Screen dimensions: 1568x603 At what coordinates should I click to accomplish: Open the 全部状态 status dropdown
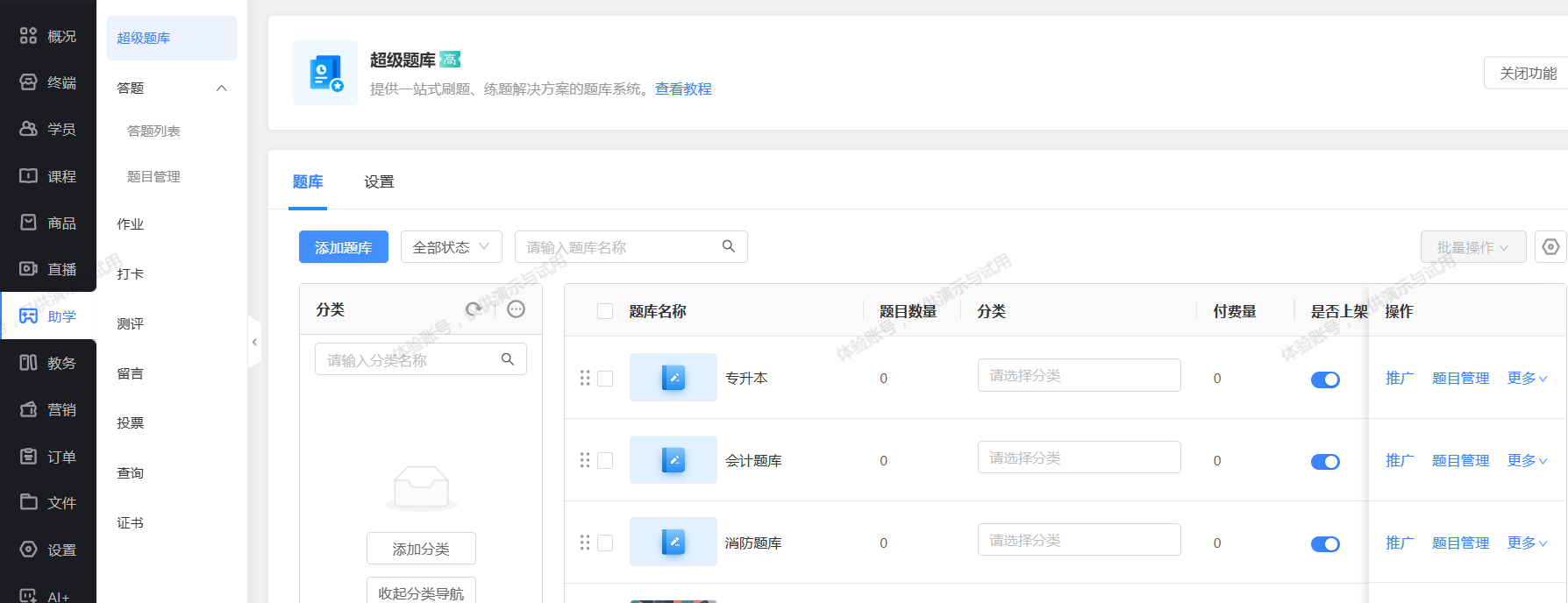click(452, 247)
